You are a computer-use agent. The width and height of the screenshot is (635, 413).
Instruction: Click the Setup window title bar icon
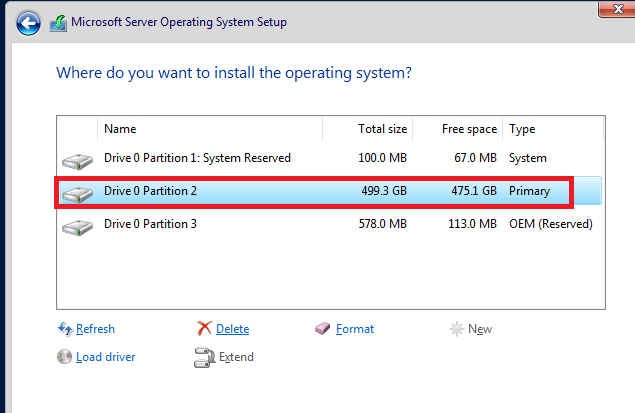(x=59, y=22)
